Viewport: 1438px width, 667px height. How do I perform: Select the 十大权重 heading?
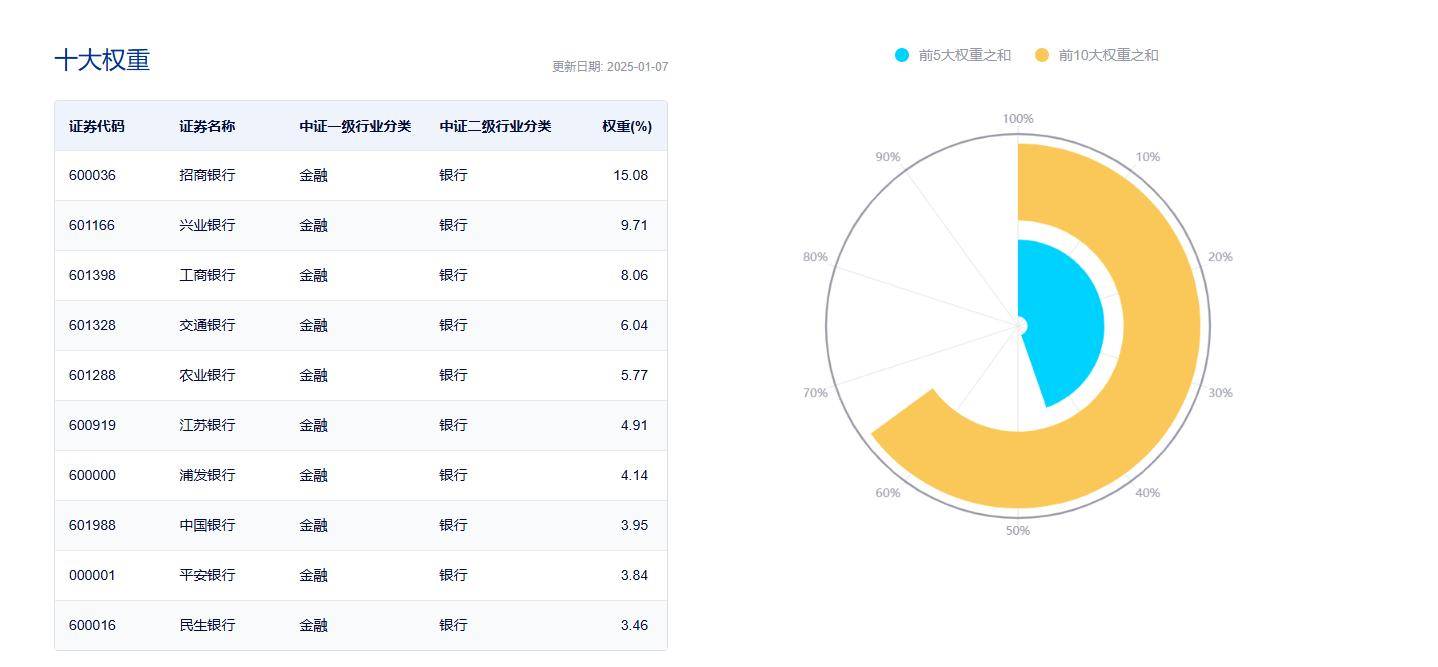click(102, 60)
